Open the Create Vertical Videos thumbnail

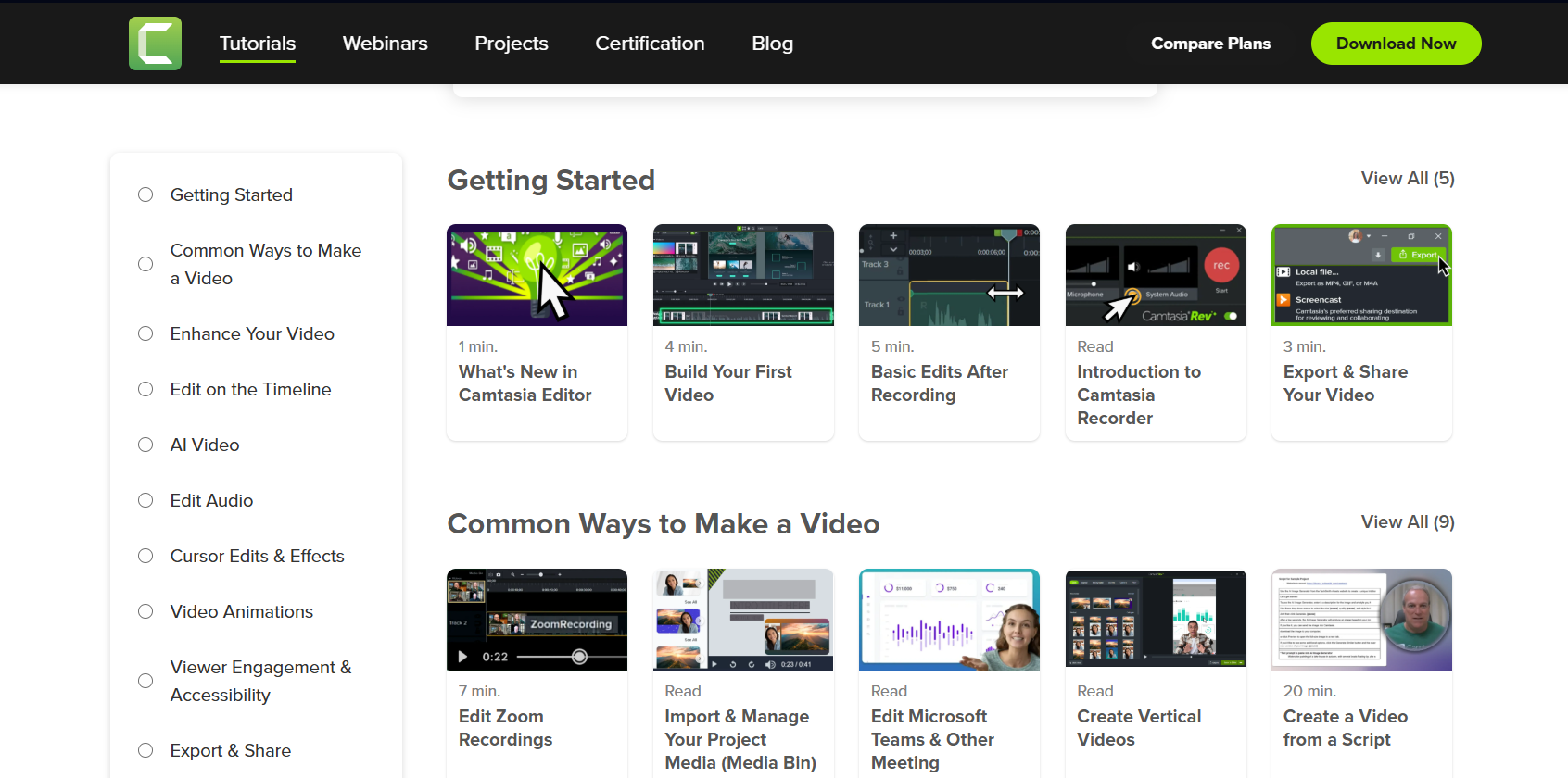(x=1156, y=620)
